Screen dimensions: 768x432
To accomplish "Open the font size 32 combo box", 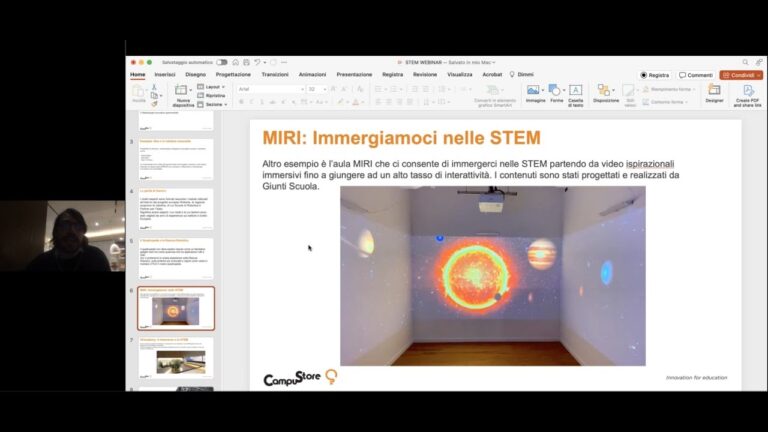I will click(x=316, y=89).
